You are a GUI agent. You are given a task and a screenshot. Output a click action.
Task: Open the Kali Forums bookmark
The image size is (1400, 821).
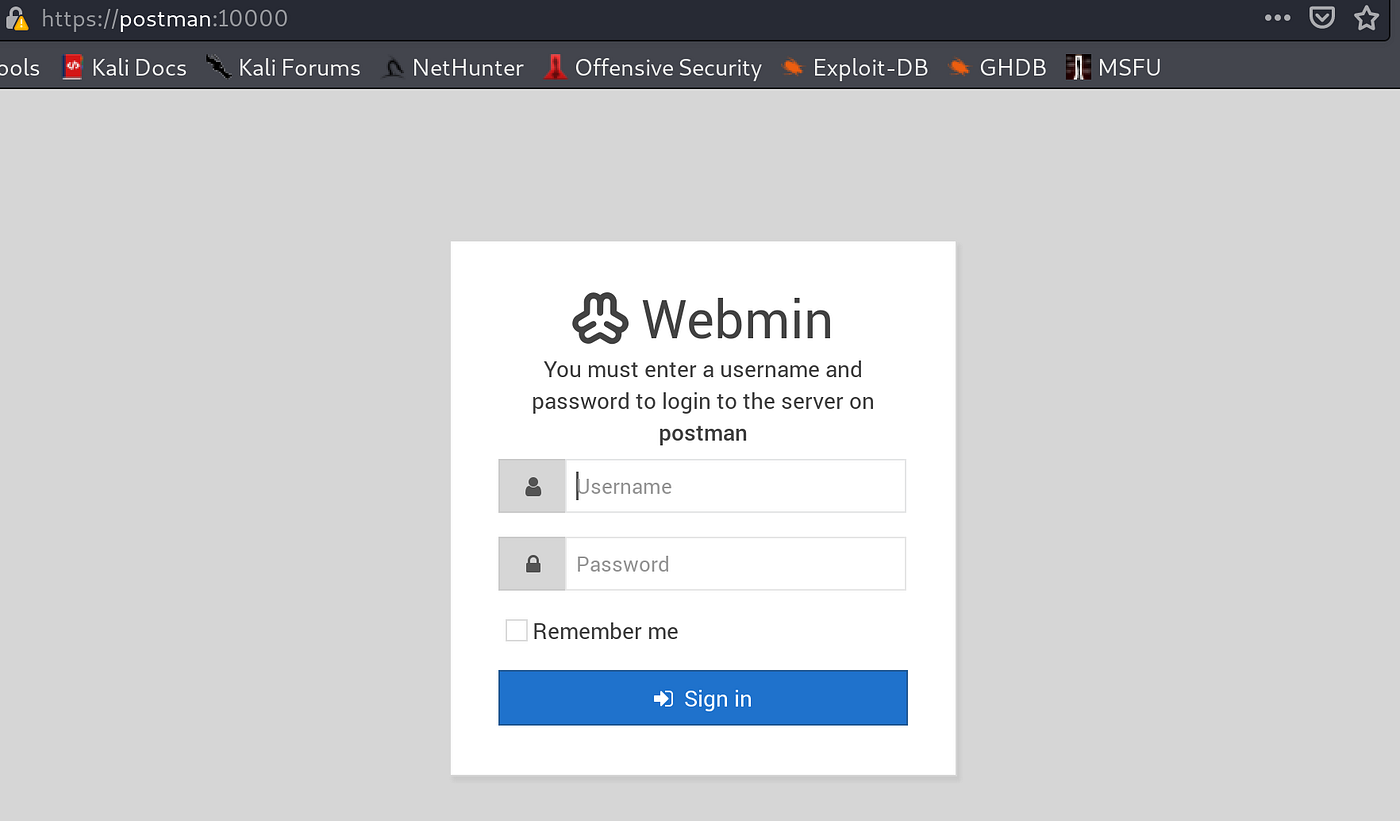pos(283,68)
